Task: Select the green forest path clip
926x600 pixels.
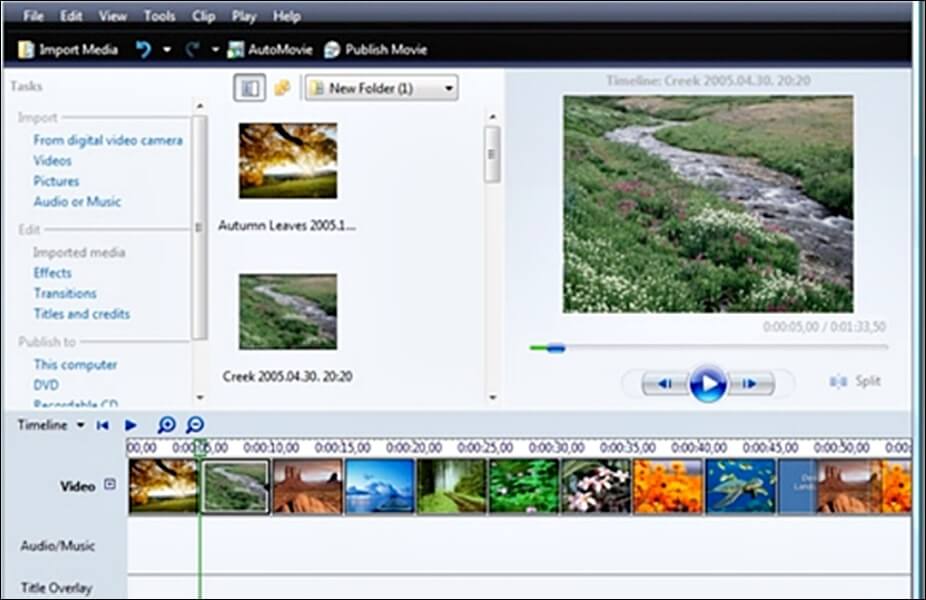Action: [452, 486]
